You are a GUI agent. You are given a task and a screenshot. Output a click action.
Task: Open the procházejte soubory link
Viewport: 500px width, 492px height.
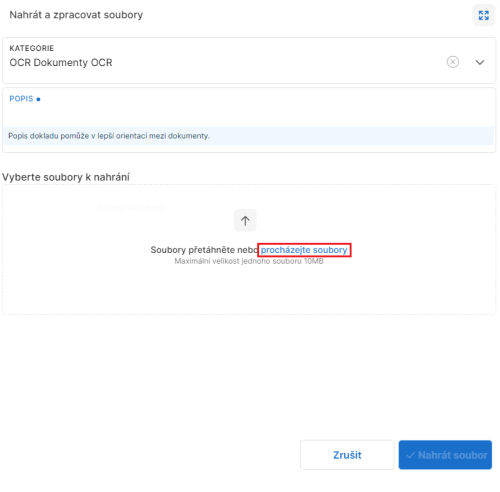click(x=304, y=250)
